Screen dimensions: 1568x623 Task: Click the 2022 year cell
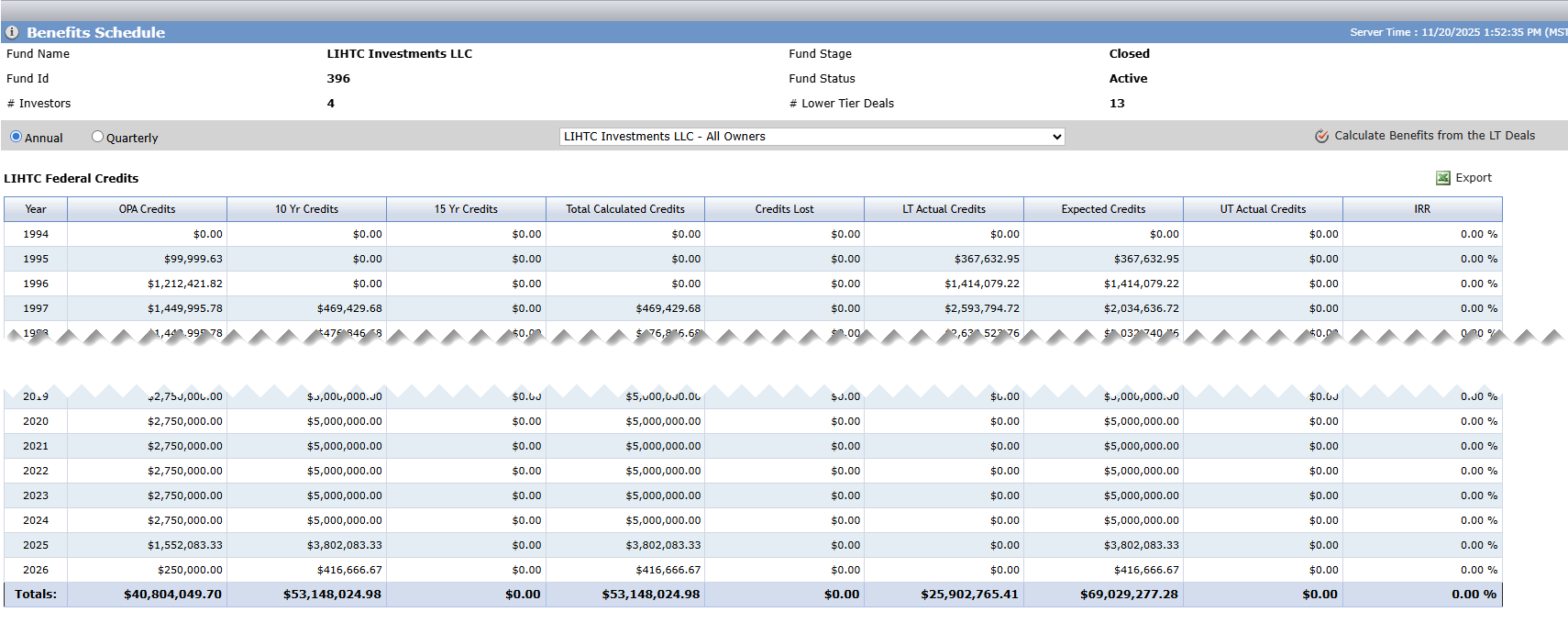36,471
